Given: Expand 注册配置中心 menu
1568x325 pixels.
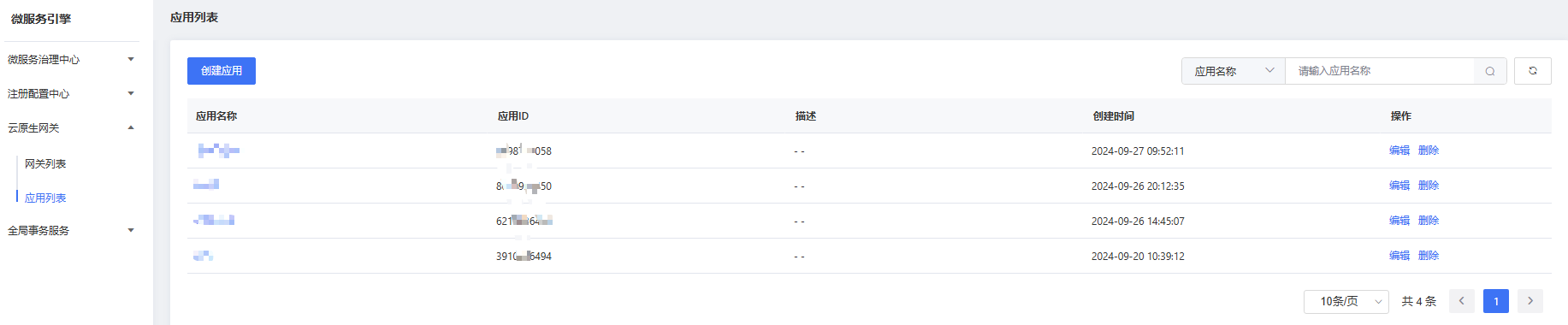Looking at the screenshot, I should (x=70, y=93).
